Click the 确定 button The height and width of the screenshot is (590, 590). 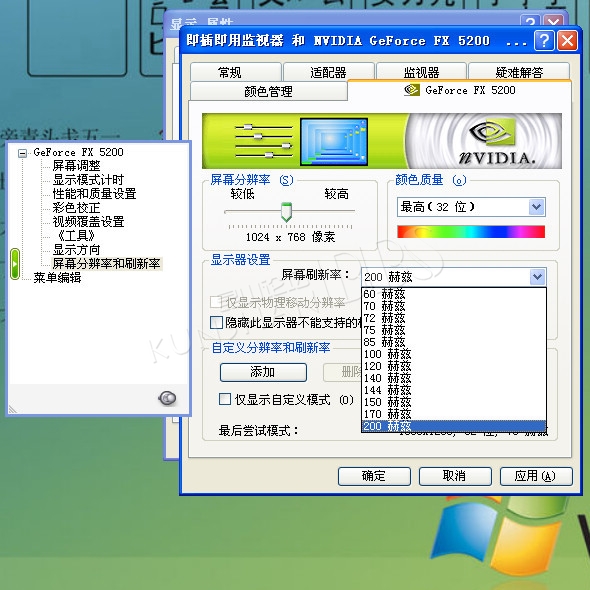(374, 476)
